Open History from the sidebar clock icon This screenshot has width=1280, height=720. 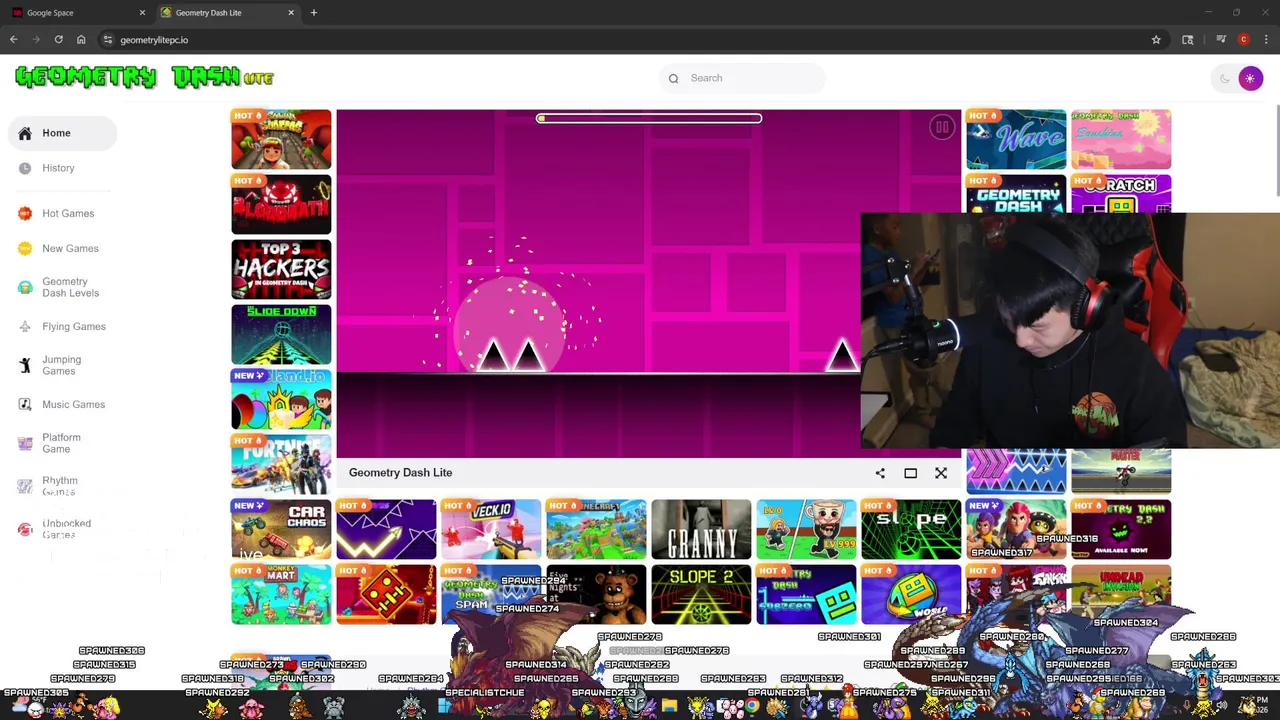point(25,168)
